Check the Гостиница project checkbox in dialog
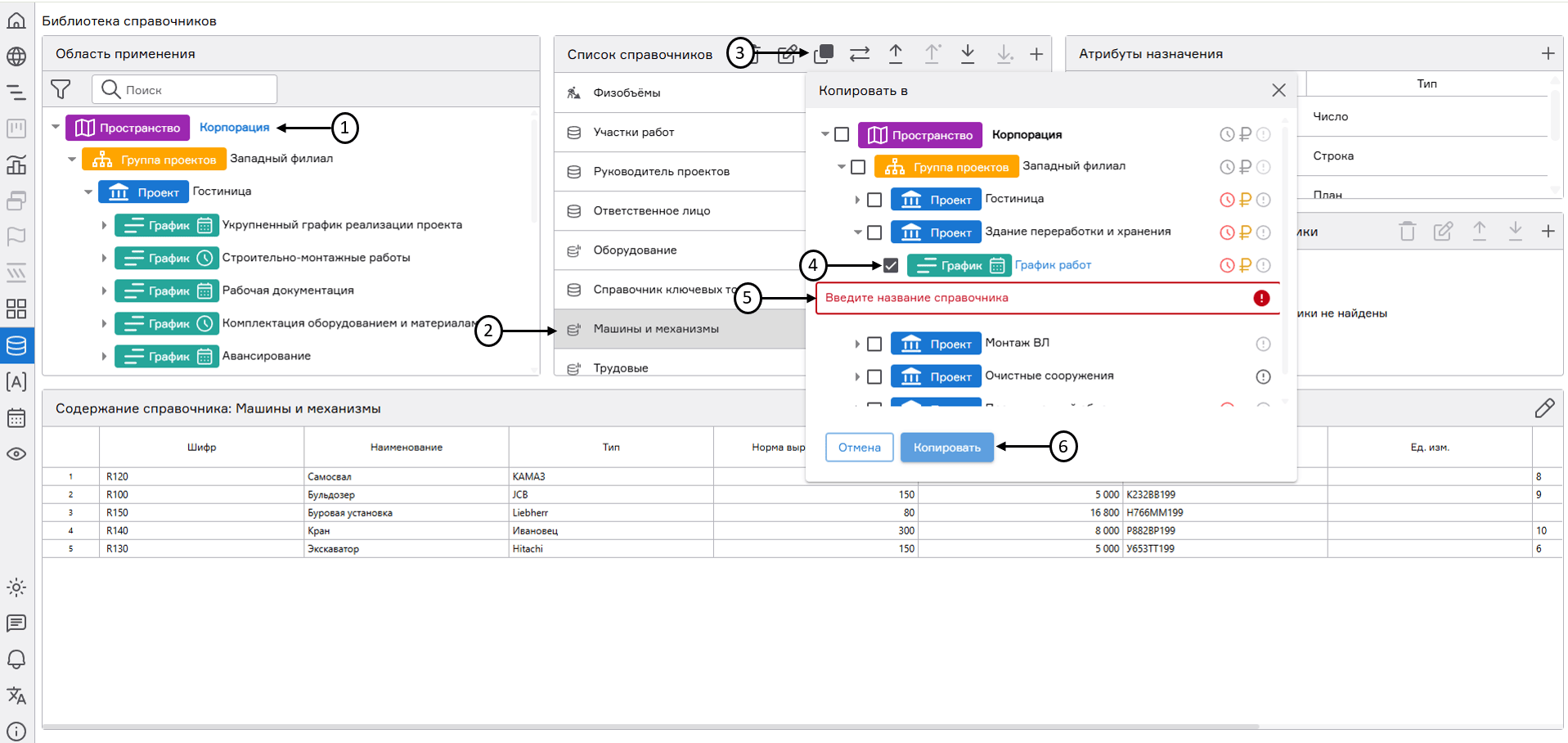Viewport: 1568px width, 743px height. point(874,200)
